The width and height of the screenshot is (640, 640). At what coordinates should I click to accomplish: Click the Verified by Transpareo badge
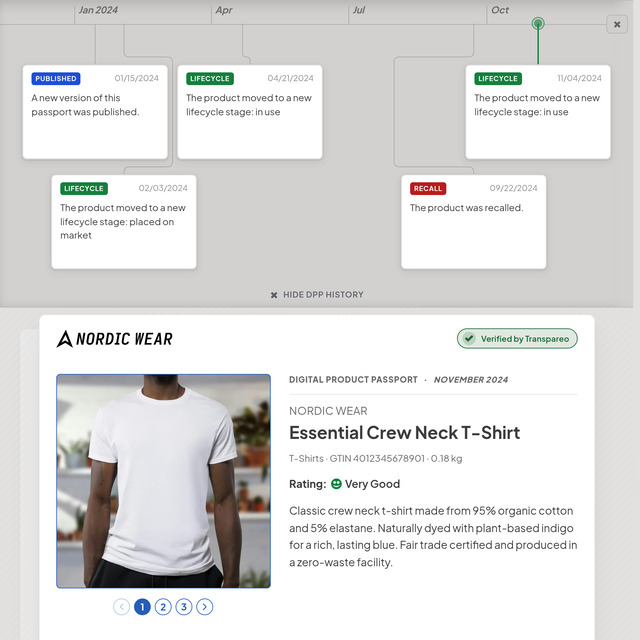tap(517, 339)
